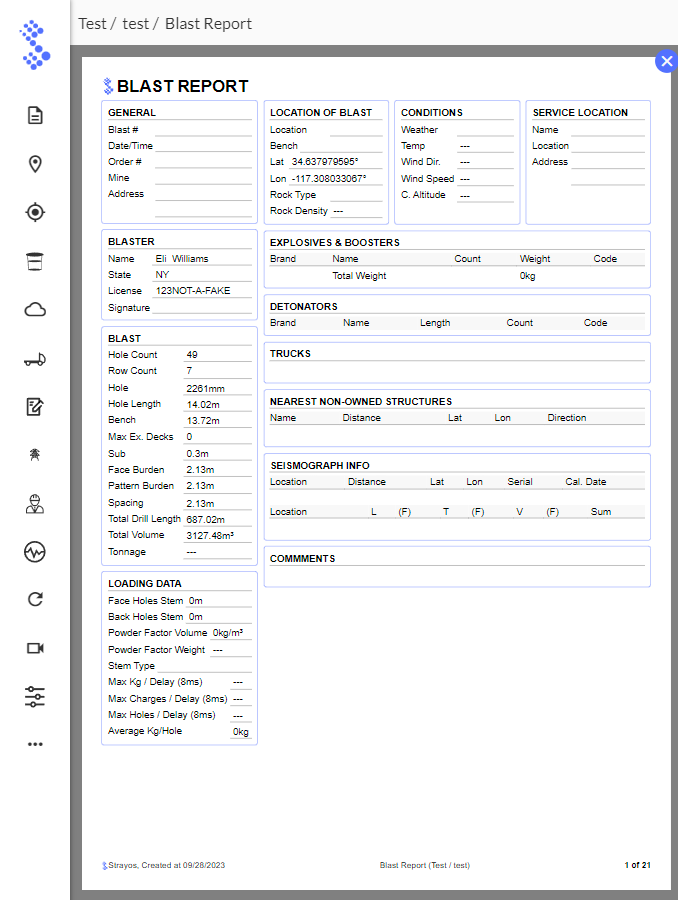Click the Blast # field in General
Viewport: 678px width, 900px height.
pos(203,129)
